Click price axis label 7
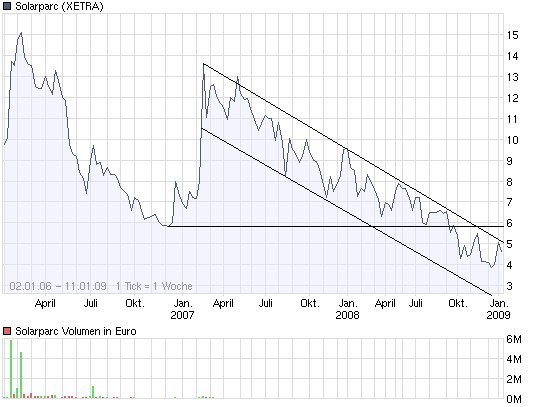Screen dimensions: 545x407 click(x=510, y=202)
